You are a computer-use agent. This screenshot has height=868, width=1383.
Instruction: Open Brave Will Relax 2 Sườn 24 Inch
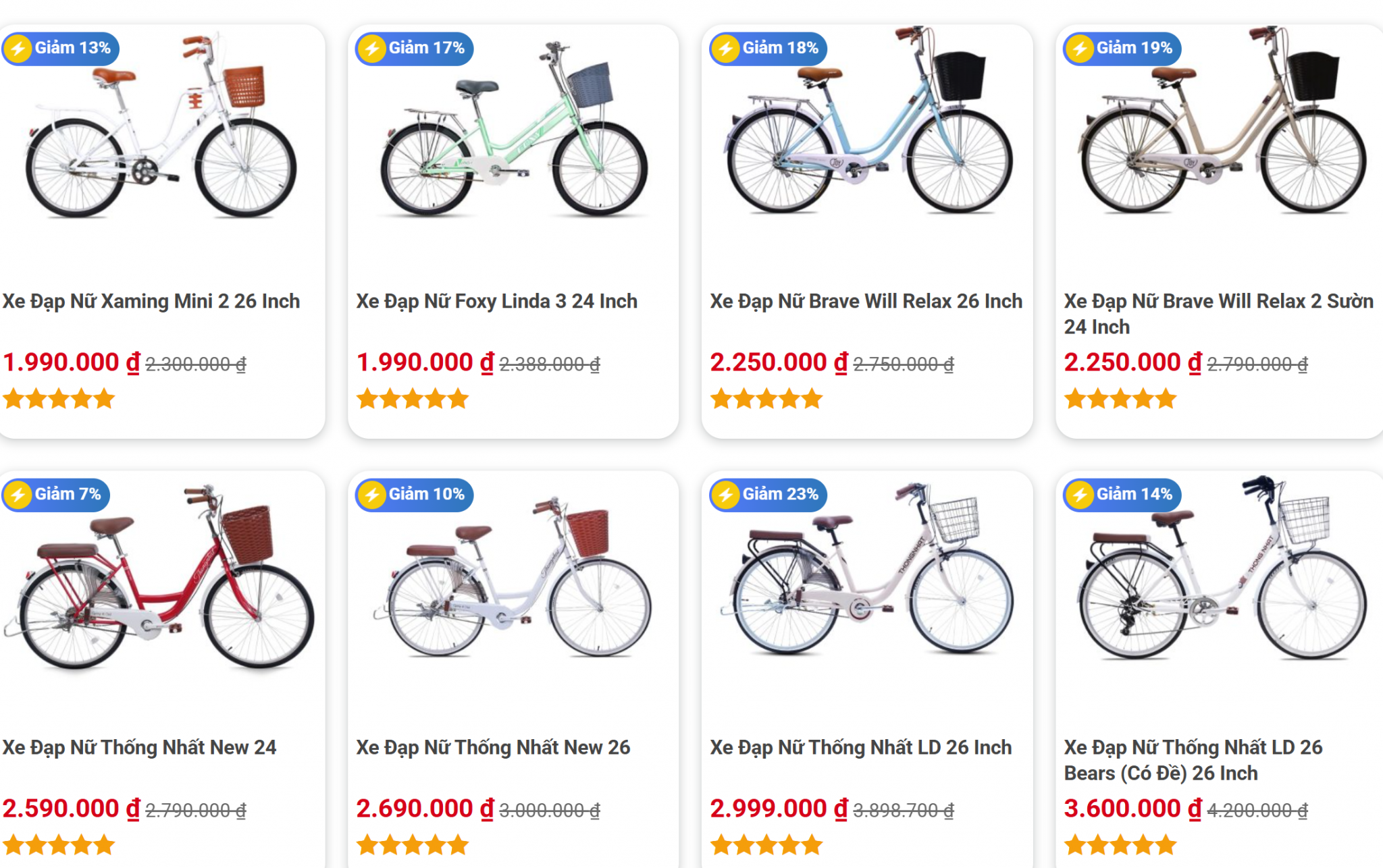(1218, 314)
